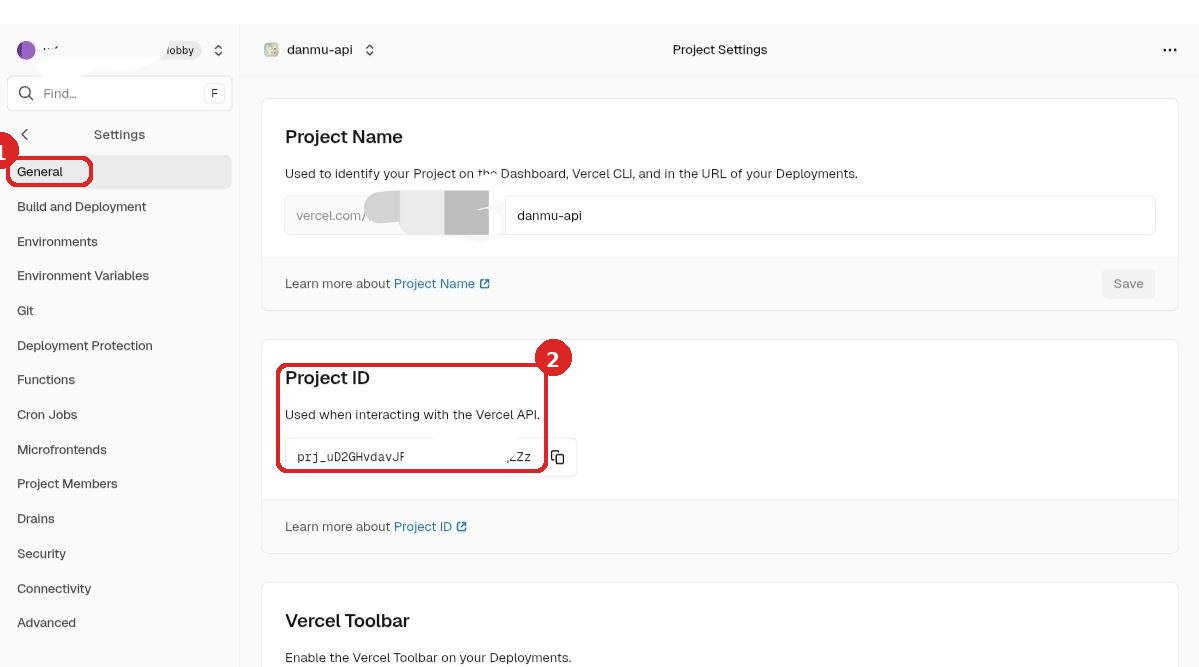This screenshot has height=667, width=1199.
Task: Open the Git settings section
Action: pos(25,310)
